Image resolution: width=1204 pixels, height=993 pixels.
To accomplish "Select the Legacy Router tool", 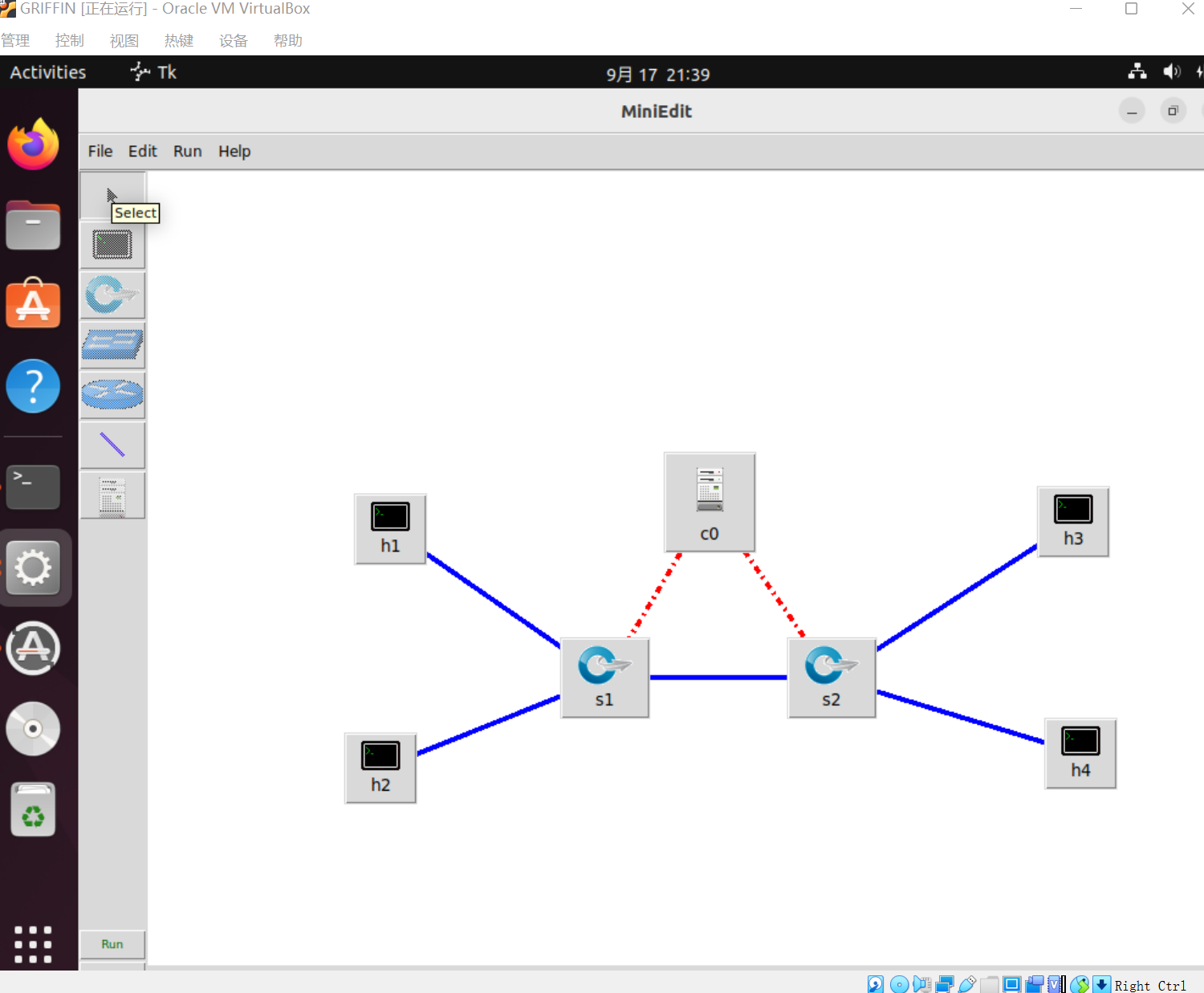I will tap(112, 395).
